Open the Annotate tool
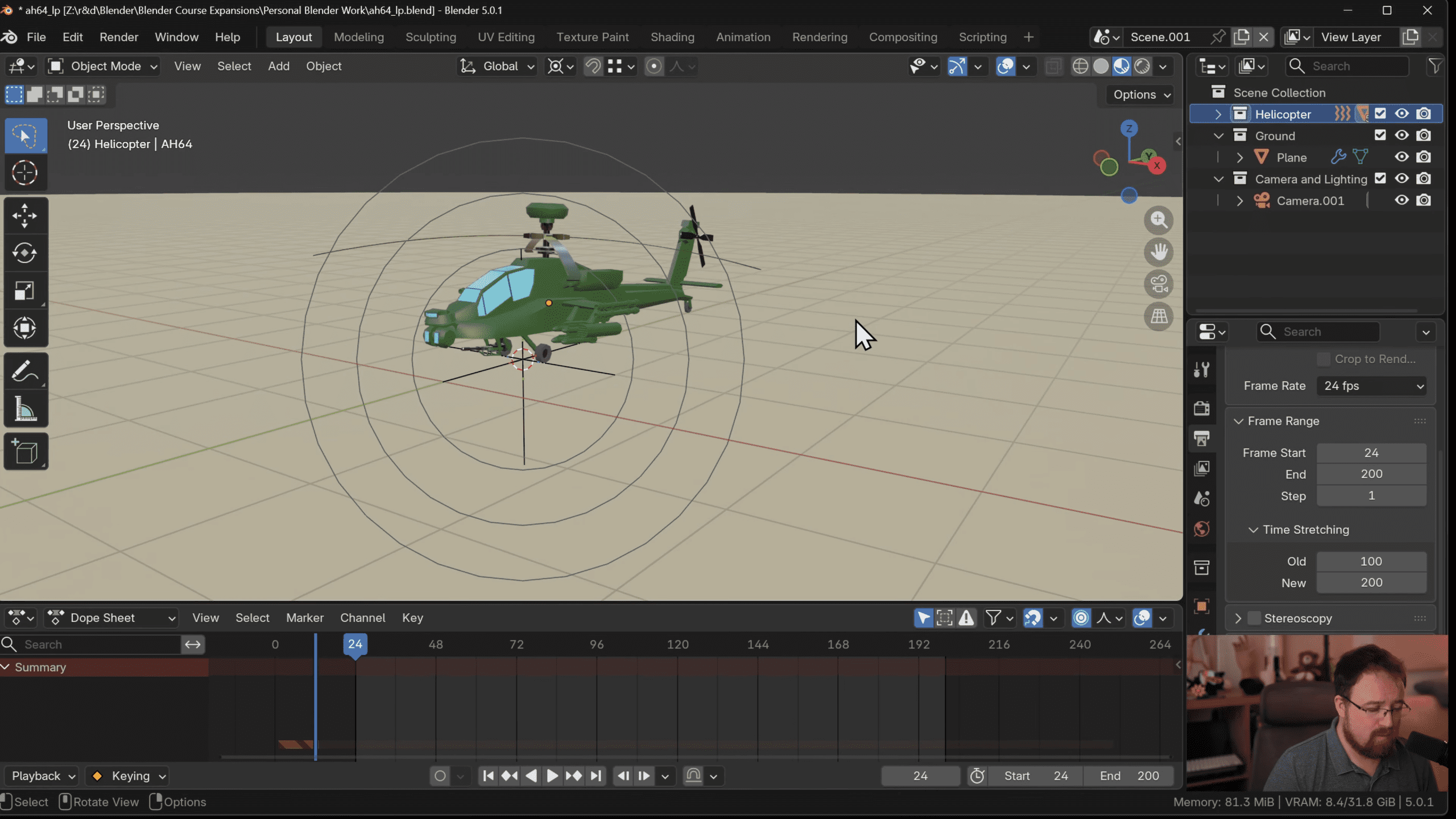The image size is (1456, 819). (x=26, y=371)
